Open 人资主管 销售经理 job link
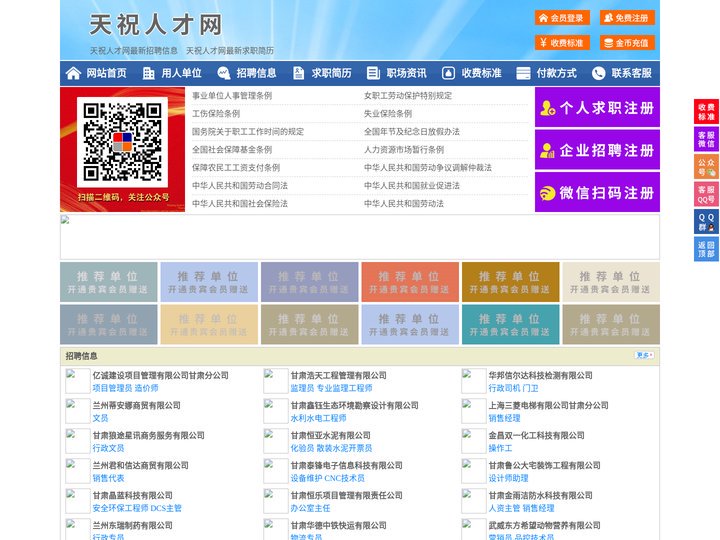The image size is (720, 540). 521,508
